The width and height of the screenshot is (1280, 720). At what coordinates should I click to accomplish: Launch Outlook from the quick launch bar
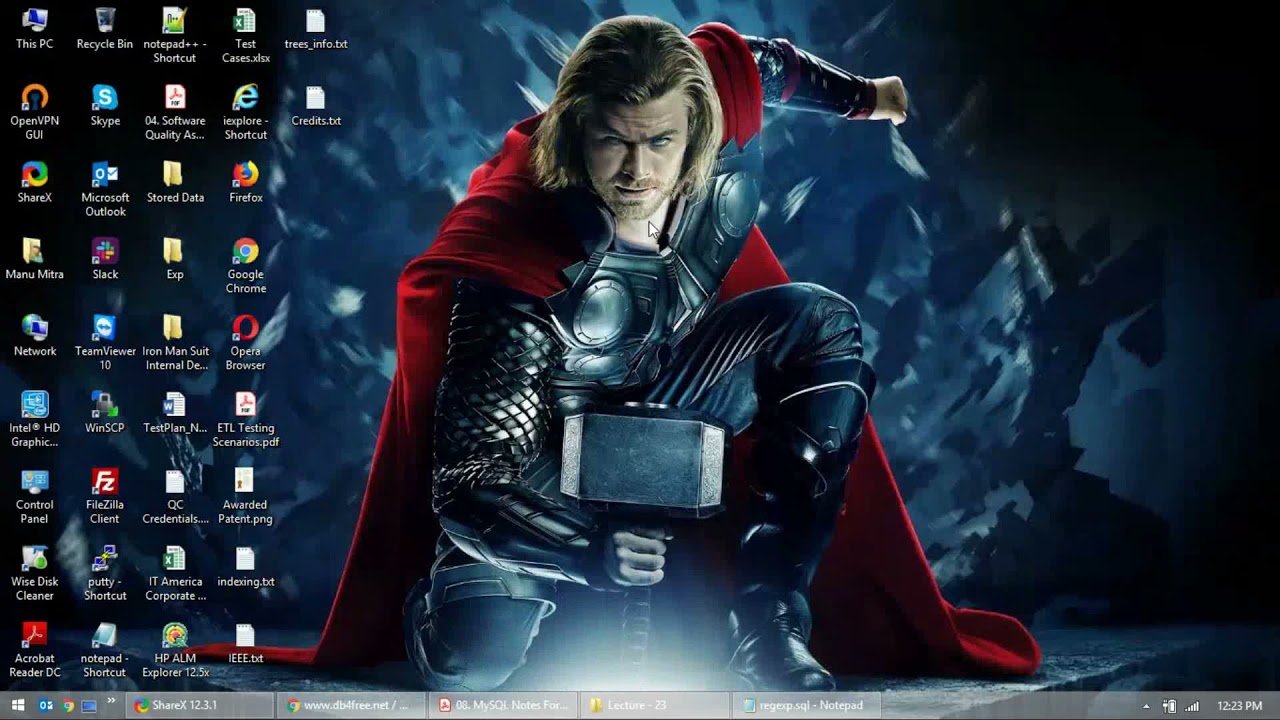coord(45,705)
